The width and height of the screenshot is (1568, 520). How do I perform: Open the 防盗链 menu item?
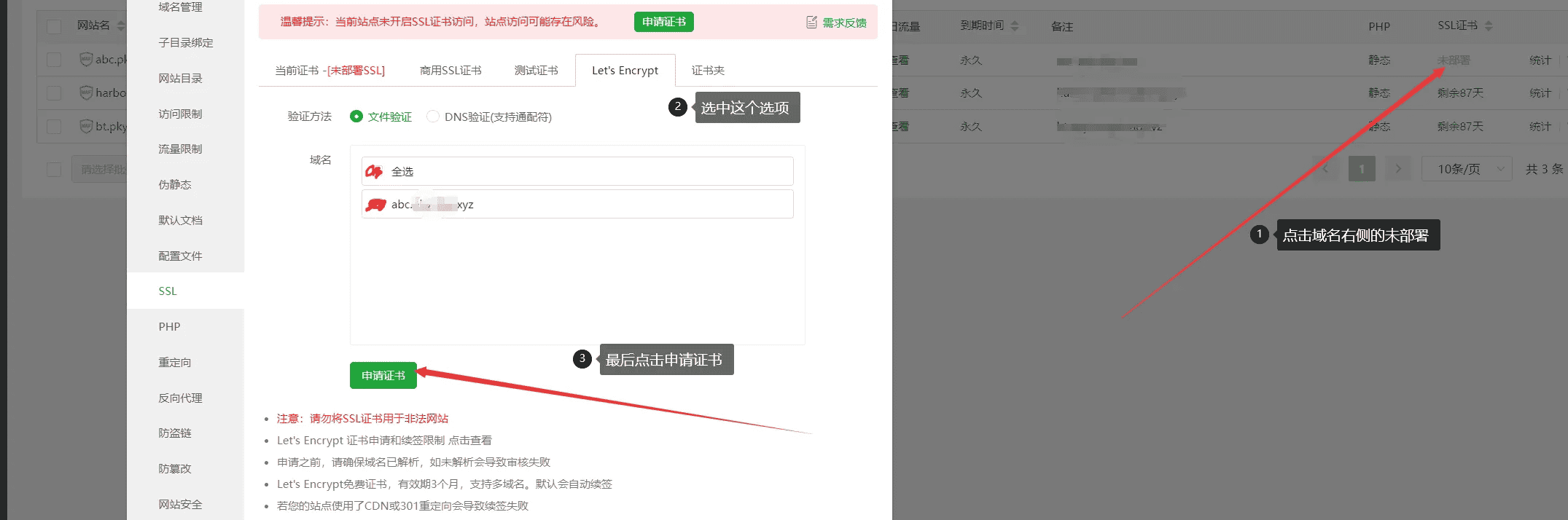click(x=175, y=433)
